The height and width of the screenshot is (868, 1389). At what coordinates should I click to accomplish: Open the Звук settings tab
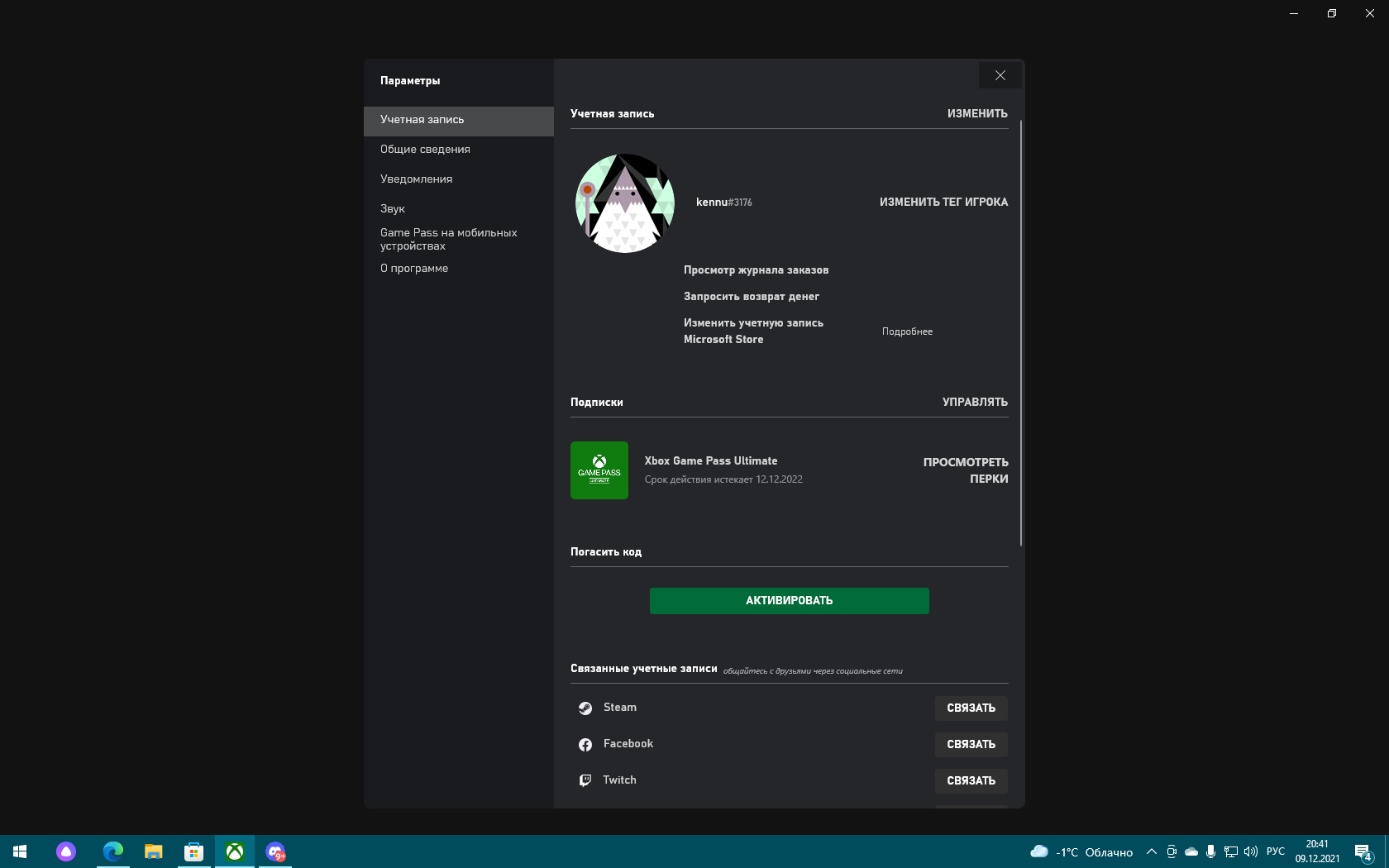(x=459, y=208)
